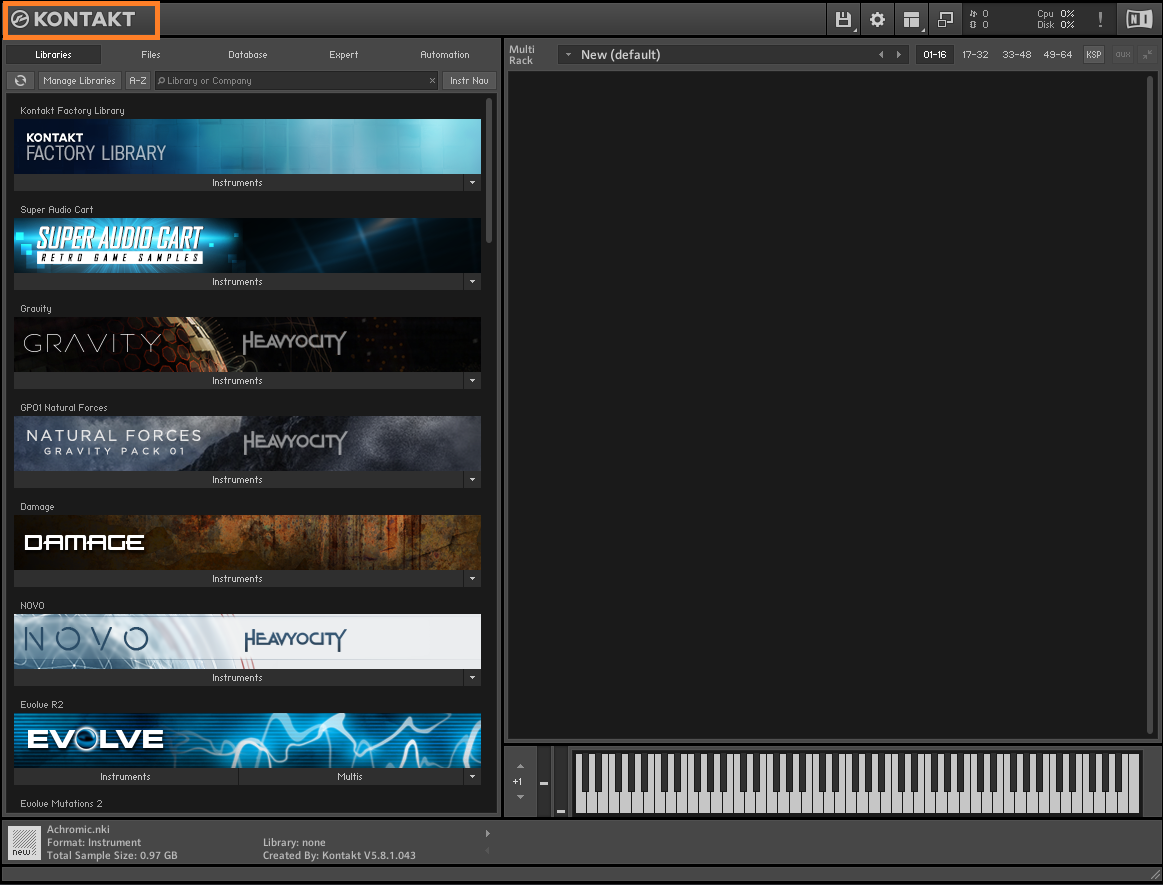The image size is (1163, 885).
Task: Click the KSP multi script button
Action: [1093, 54]
